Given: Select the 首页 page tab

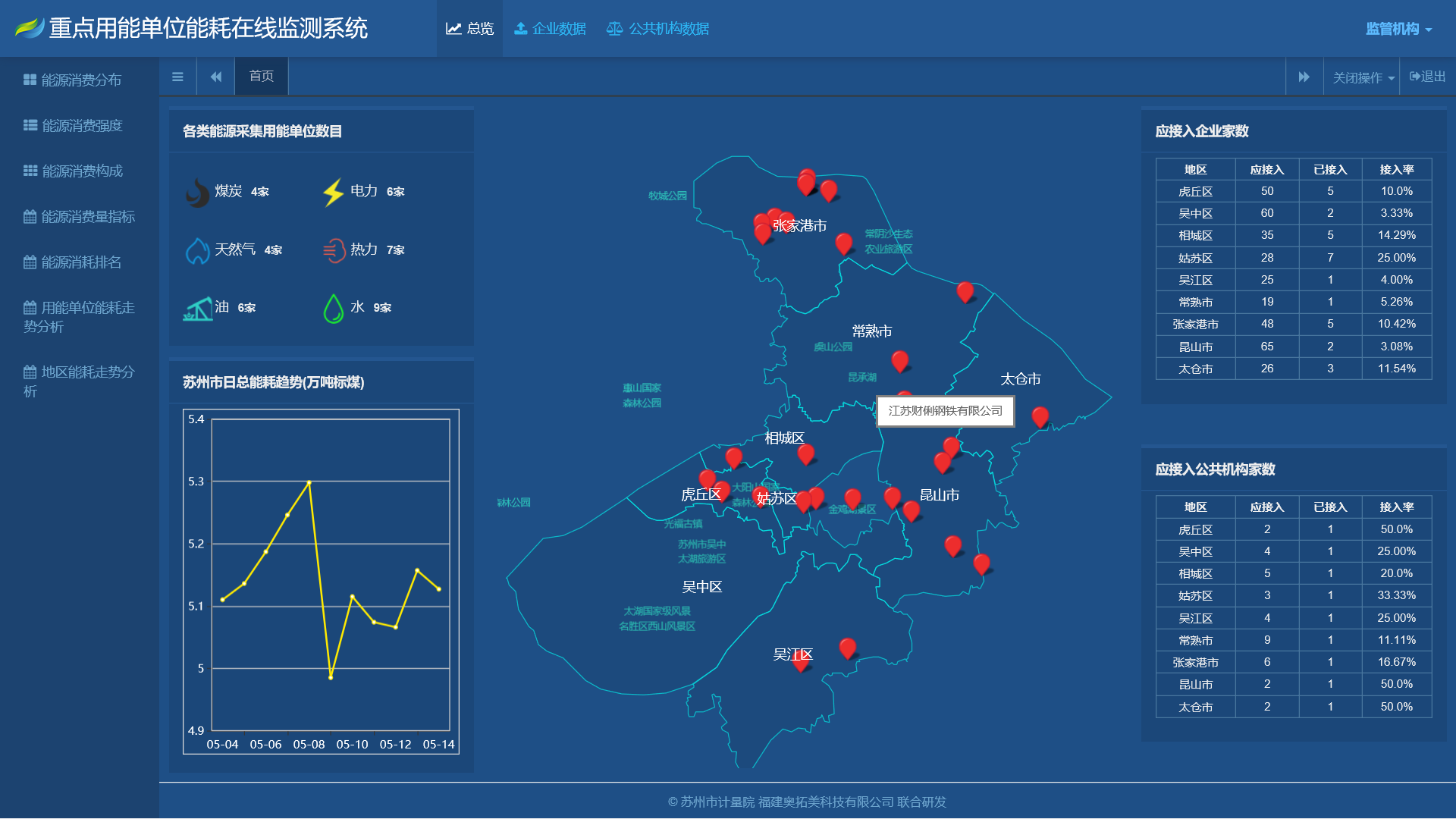Looking at the screenshot, I should pyautogui.click(x=261, y=77).
